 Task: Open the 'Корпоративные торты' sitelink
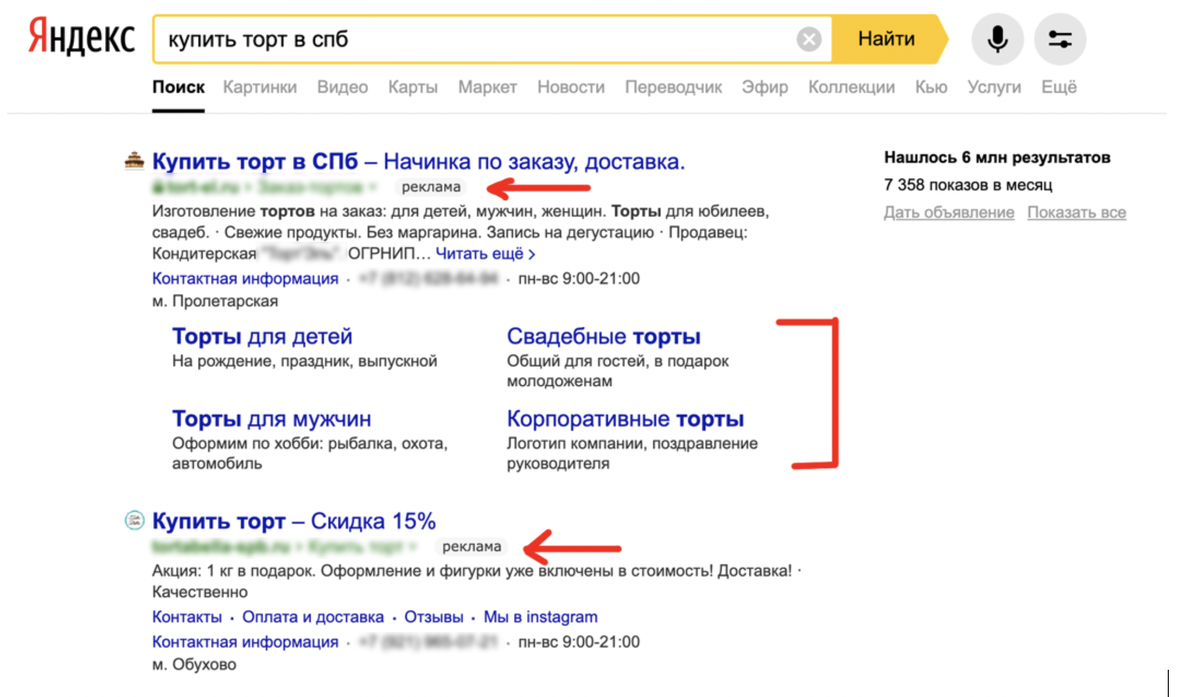[x=626, y=419]
